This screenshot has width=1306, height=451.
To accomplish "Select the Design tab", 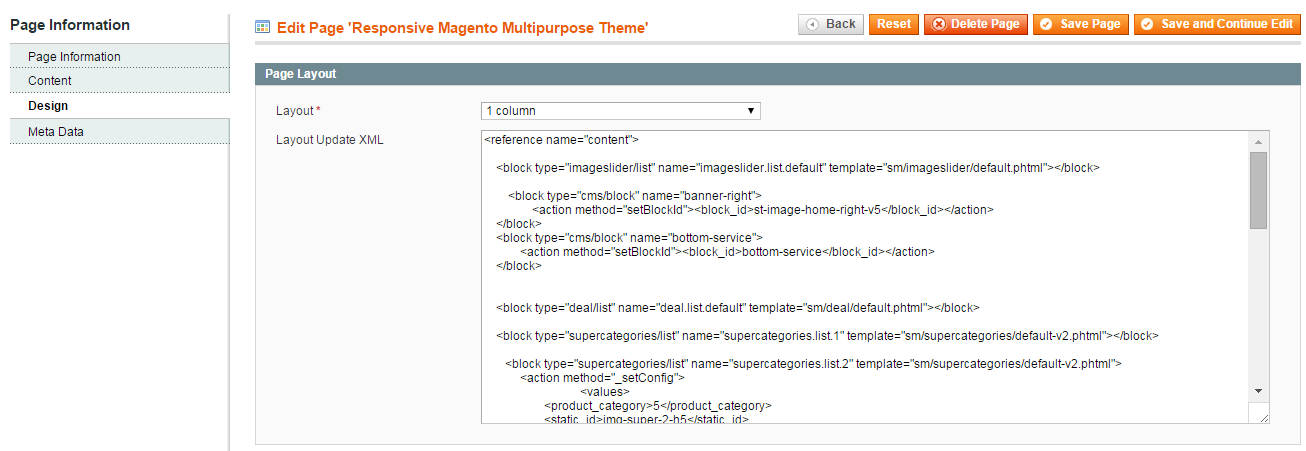I will tap(120, 105).
